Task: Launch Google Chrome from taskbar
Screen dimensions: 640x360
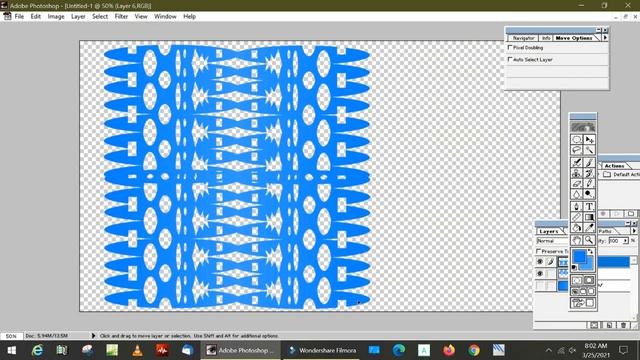Action: (474, 350)
